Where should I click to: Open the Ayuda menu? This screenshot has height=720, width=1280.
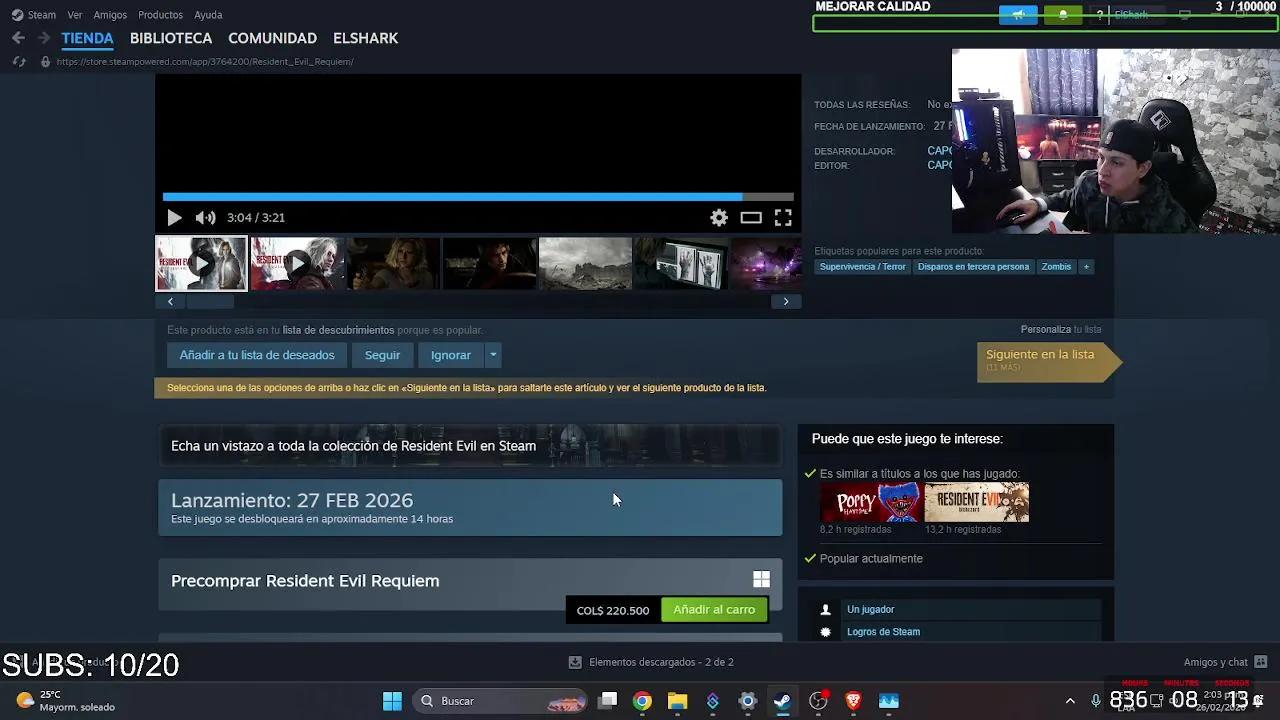click(208, 15)
